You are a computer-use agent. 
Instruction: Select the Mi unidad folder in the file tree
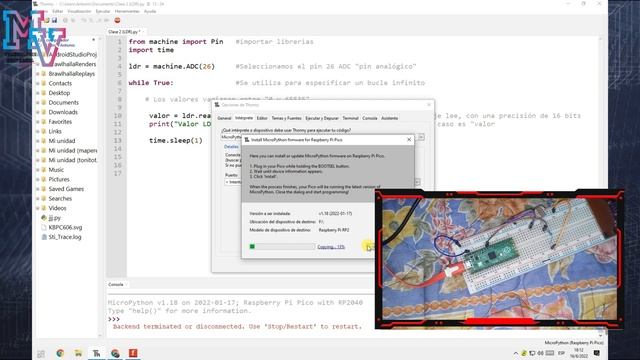tap(62, 141)
